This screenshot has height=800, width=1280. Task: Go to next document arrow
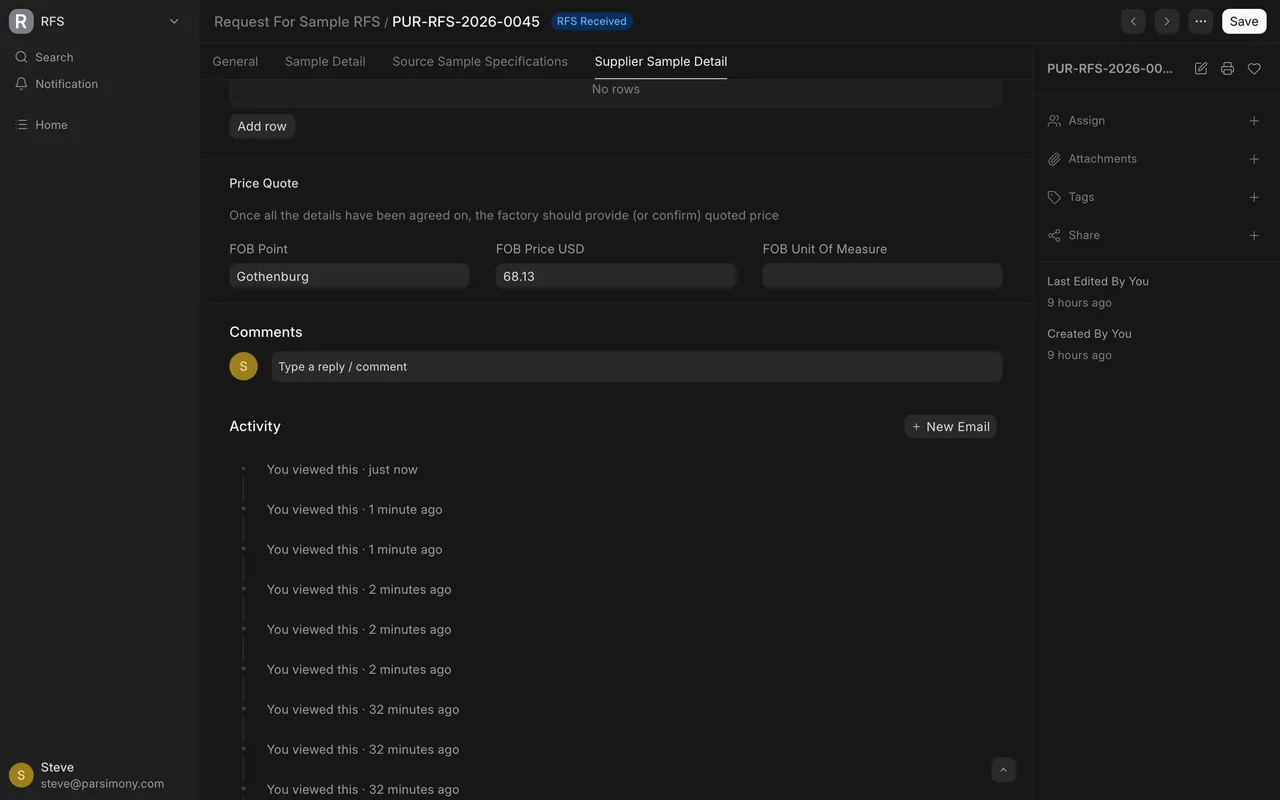click(x=1166, y=21)
